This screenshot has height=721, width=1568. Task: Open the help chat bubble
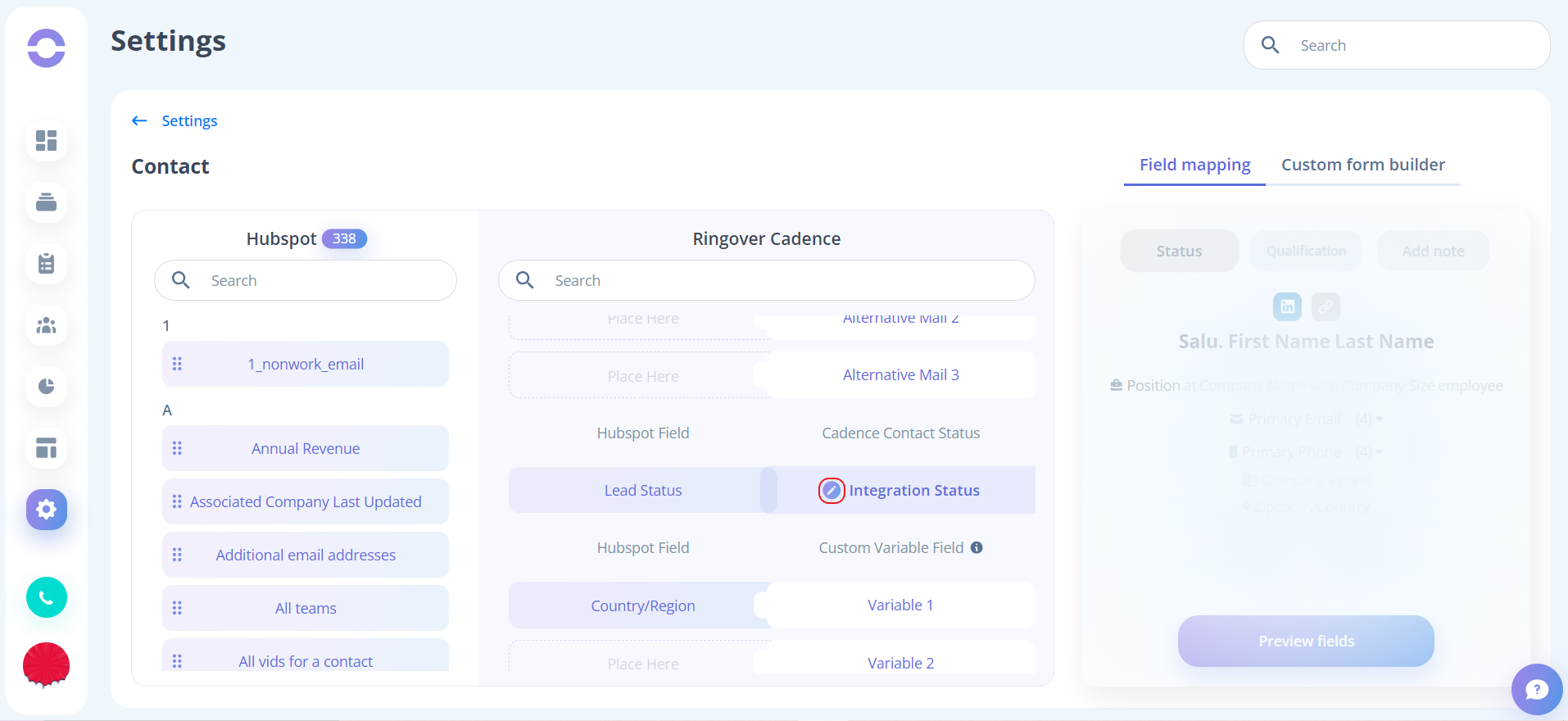pos(1537,689)
